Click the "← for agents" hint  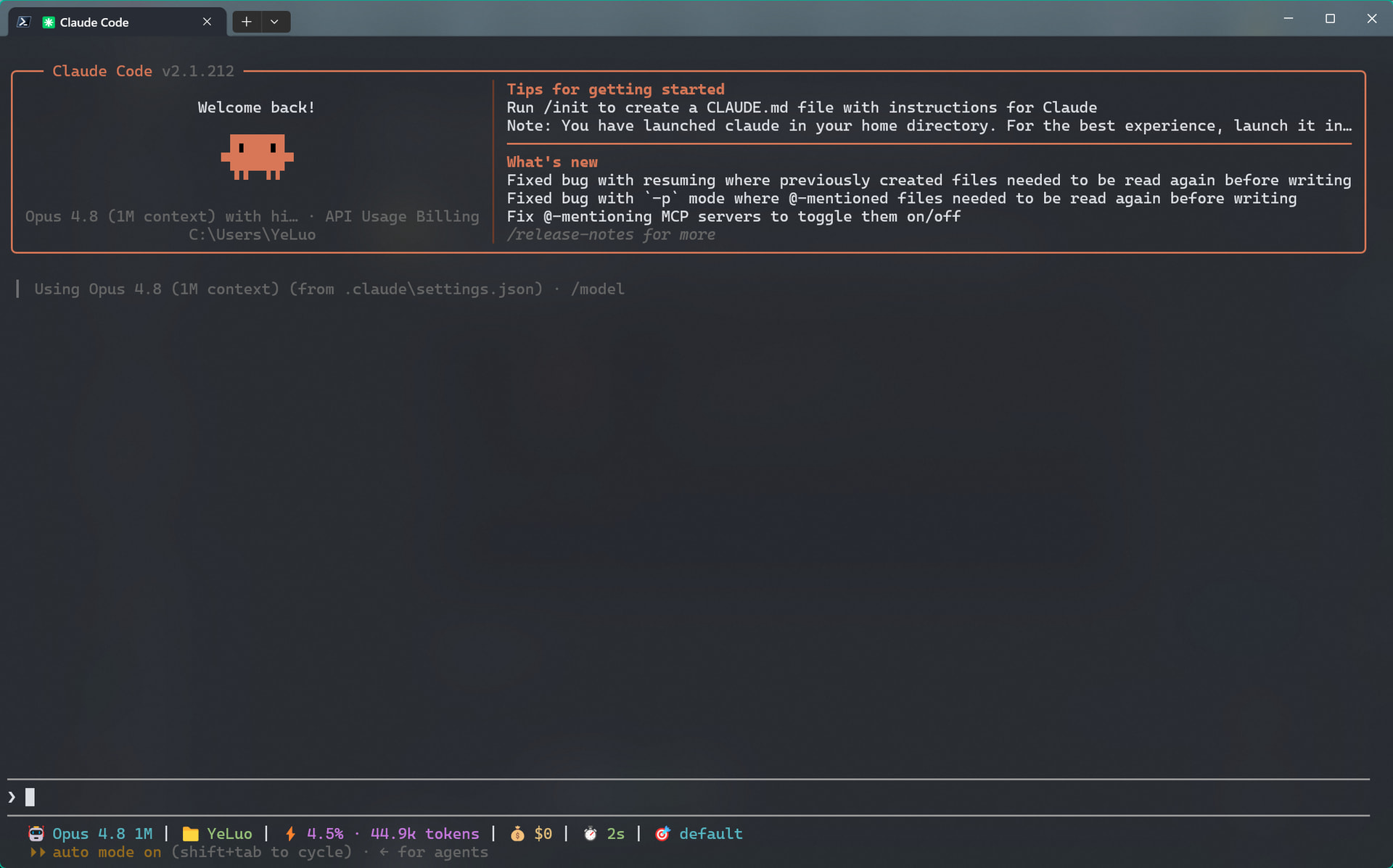(x=434, y=852)
